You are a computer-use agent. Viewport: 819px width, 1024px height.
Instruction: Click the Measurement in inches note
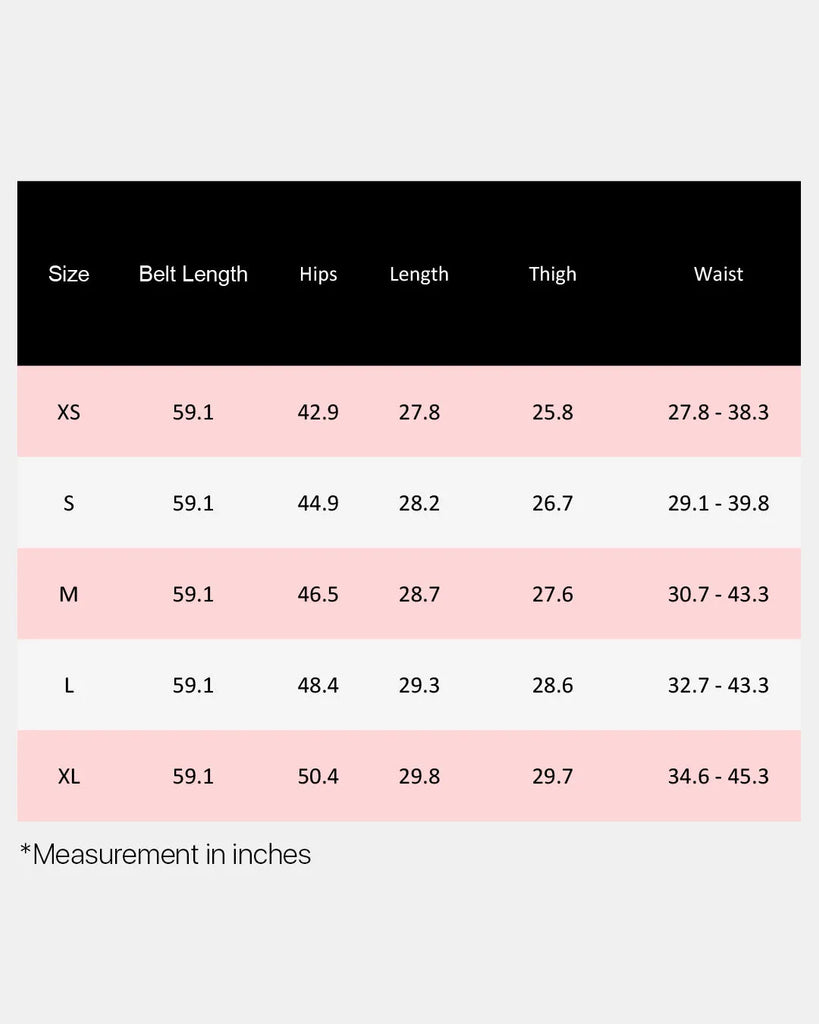click(166, 855)
